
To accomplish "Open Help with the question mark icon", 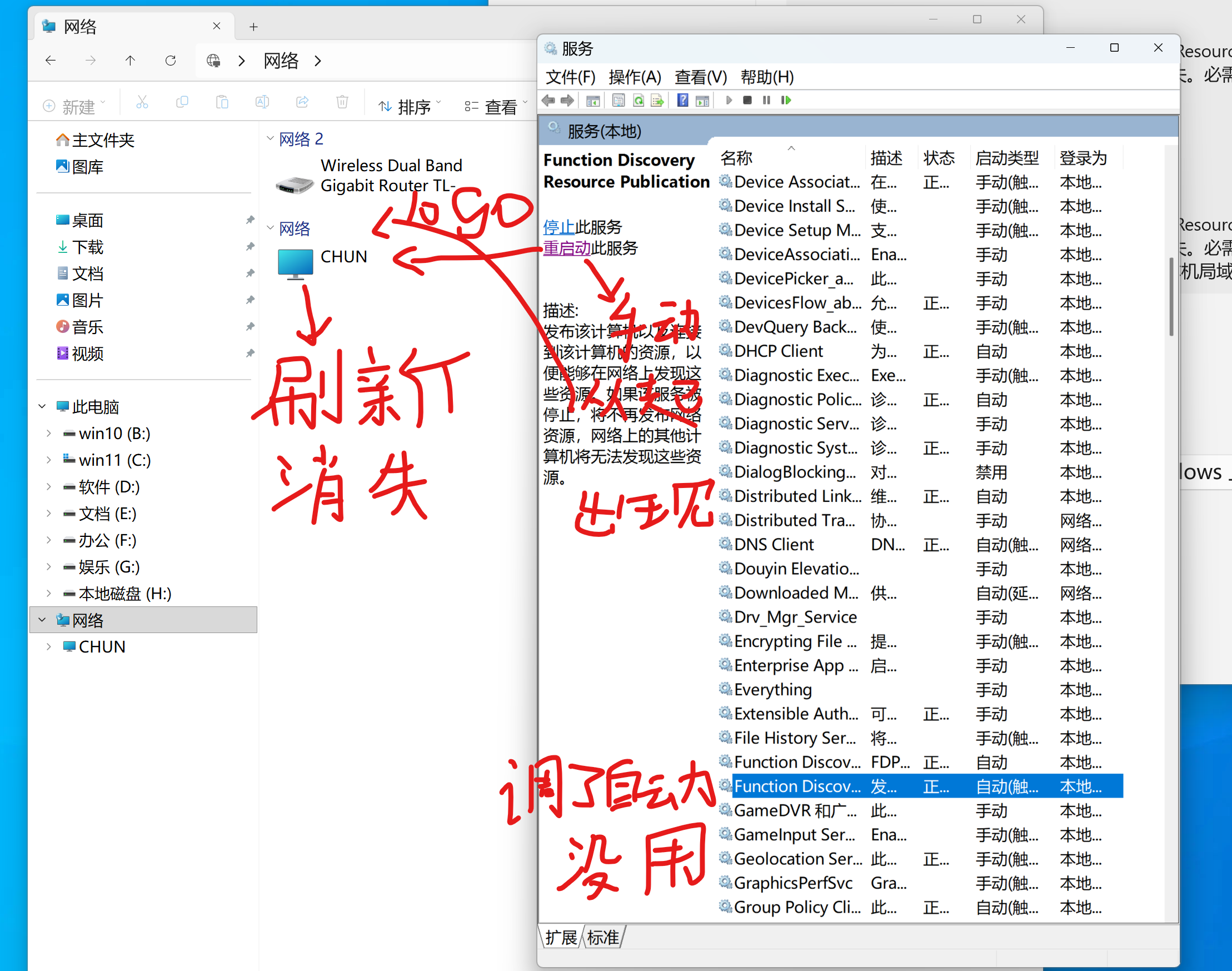I will click(x=682, y=100).
